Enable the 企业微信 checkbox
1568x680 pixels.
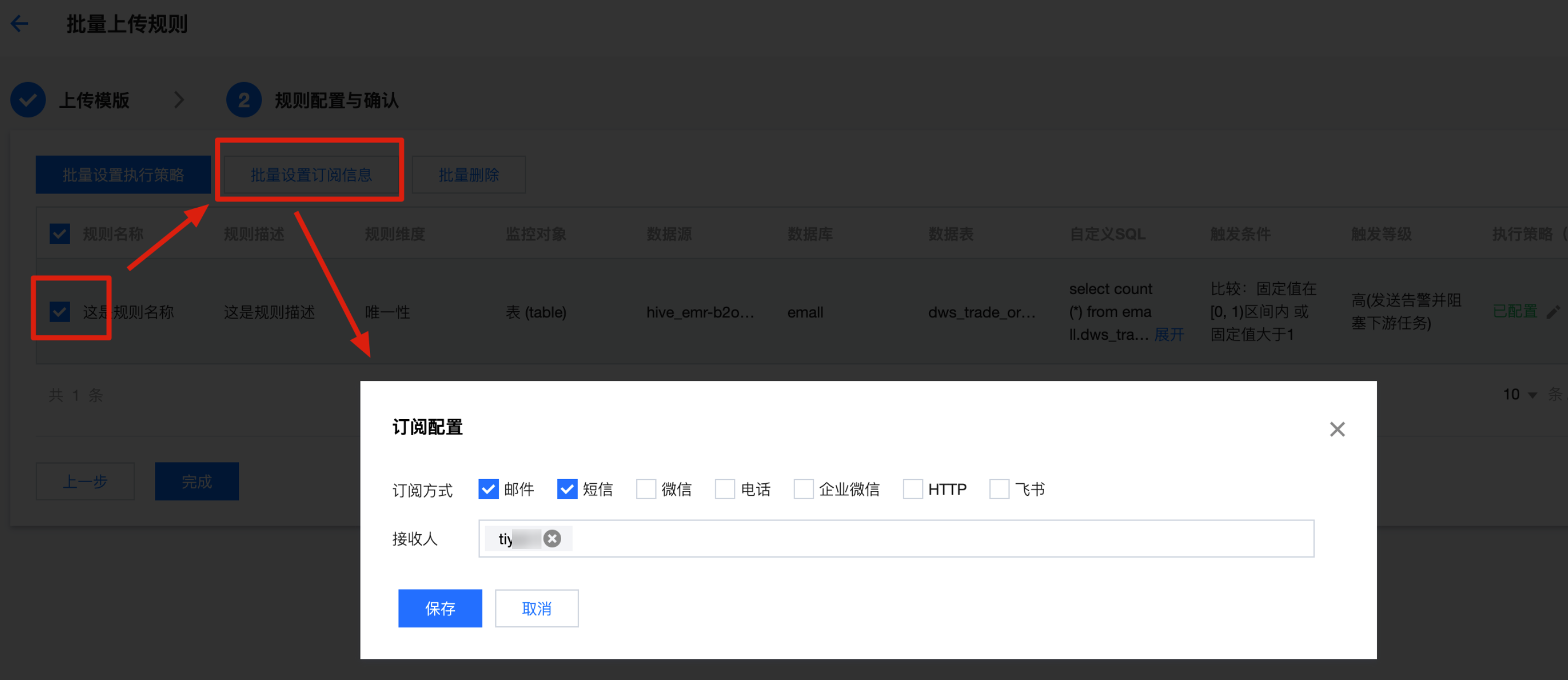coord(803,489)
